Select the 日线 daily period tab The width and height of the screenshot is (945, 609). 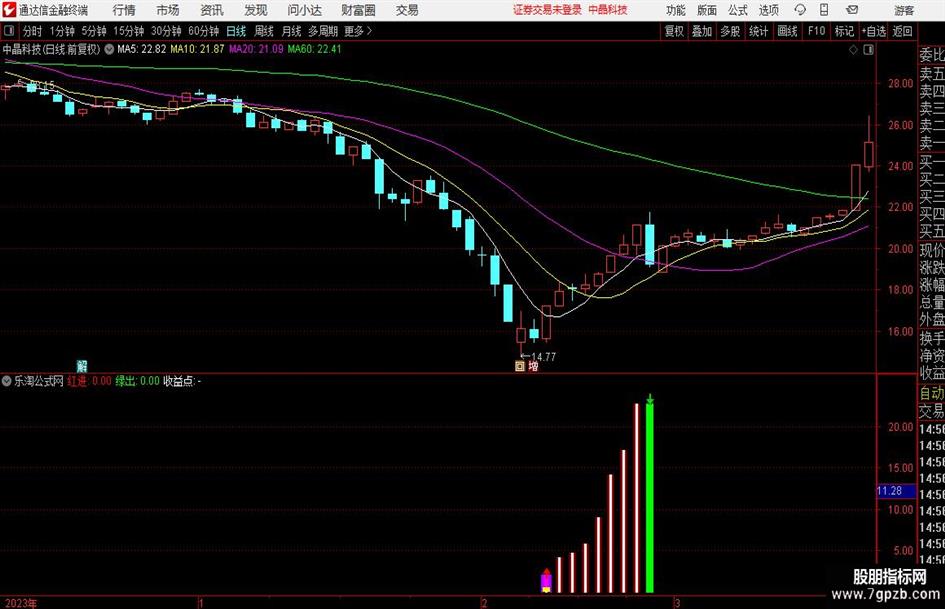236,31
